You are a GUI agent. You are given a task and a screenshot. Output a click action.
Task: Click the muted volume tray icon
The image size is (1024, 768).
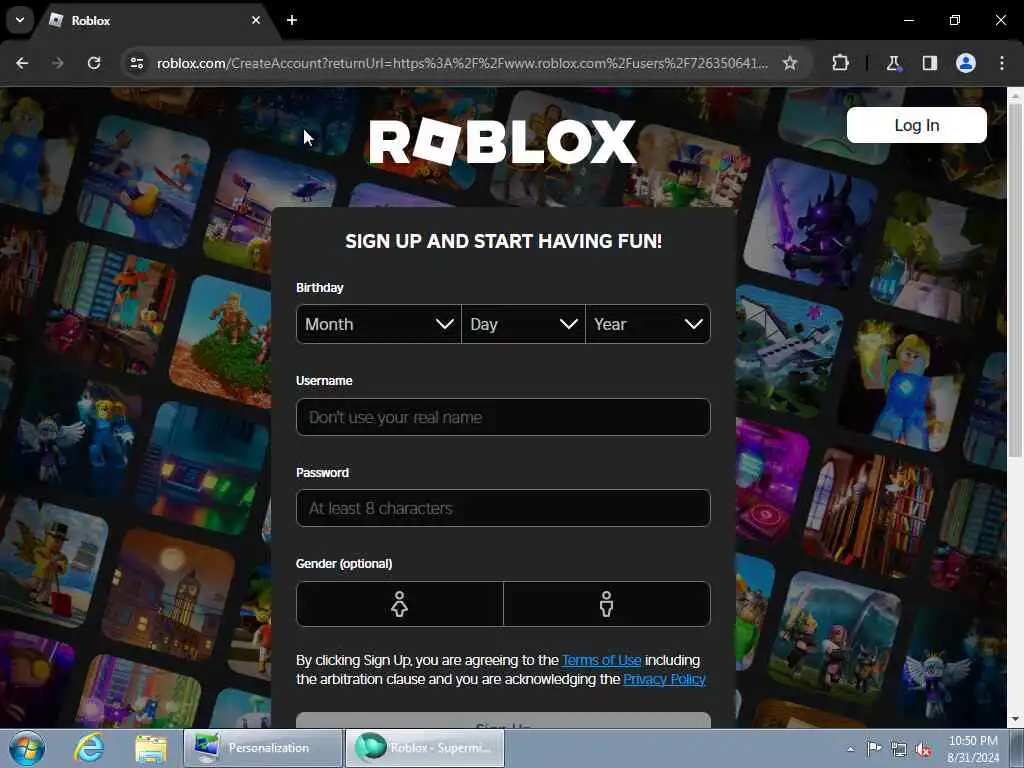pos(923,749)
